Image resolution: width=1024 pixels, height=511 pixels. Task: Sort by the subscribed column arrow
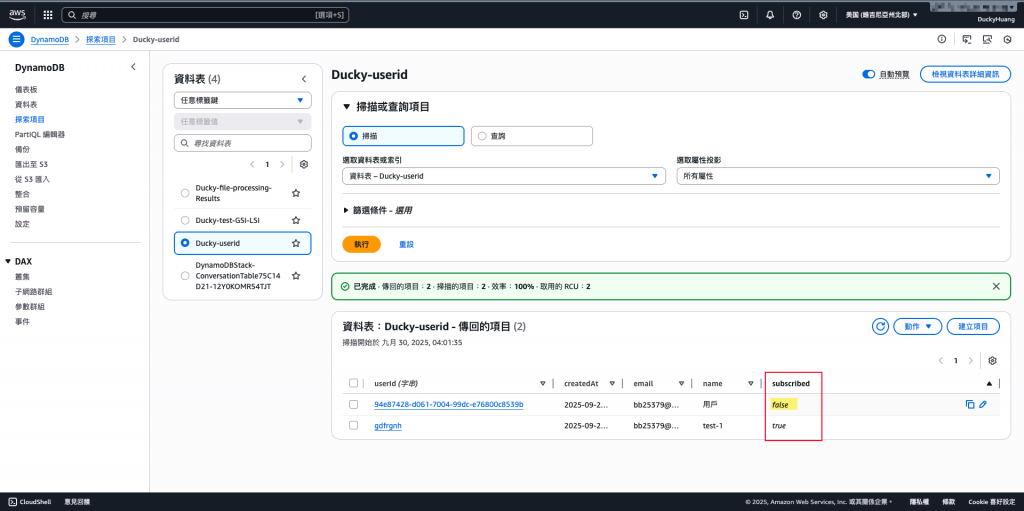[x=989, y=384]
